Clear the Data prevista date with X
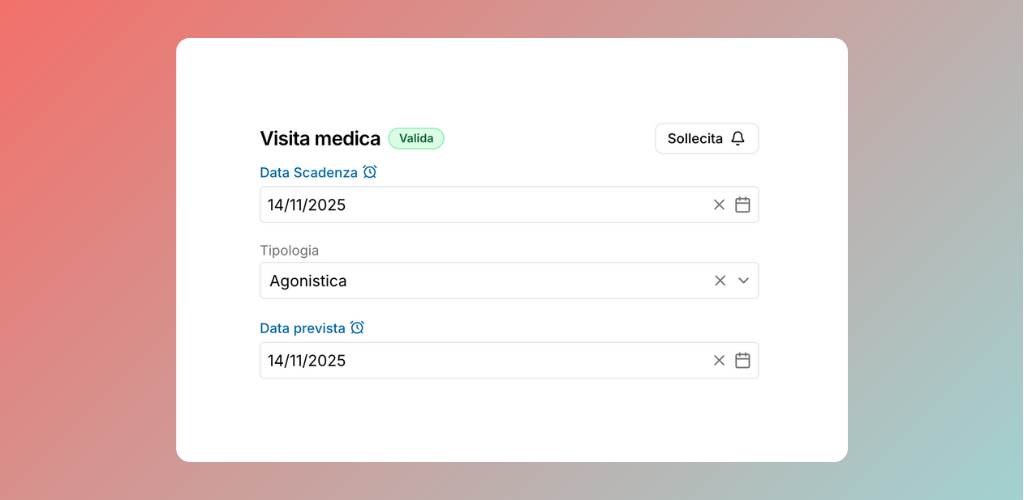The image size is (1024, 500). coord(719,361)
